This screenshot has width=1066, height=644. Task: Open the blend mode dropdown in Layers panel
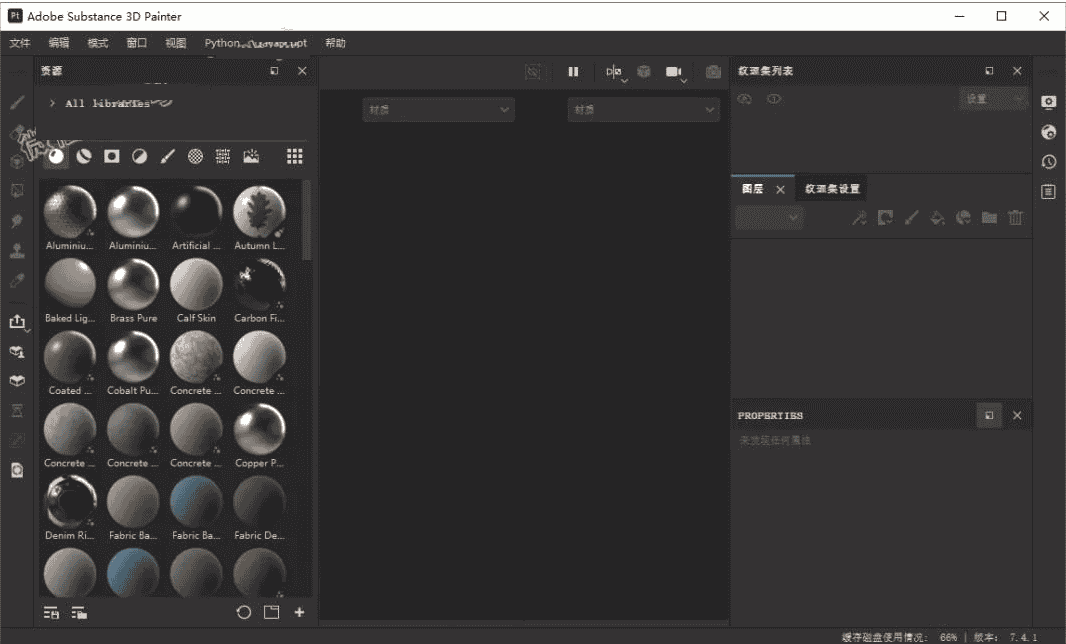click(x=769, y=217)
